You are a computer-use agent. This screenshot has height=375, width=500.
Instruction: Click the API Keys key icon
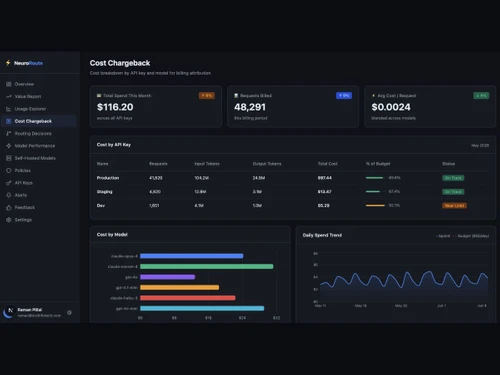coord(9,183)
